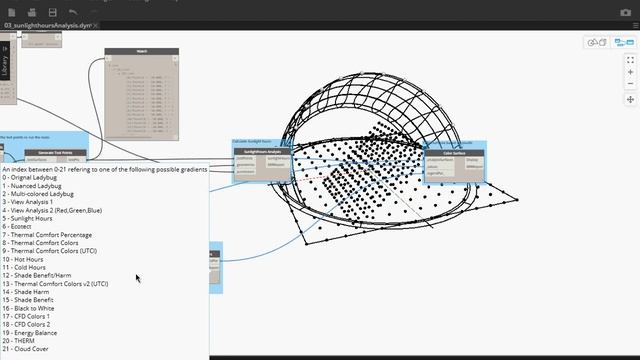Select the Sunlighthours Analysis node header
This screenshot has width=640, height=360.
point(262,152)
